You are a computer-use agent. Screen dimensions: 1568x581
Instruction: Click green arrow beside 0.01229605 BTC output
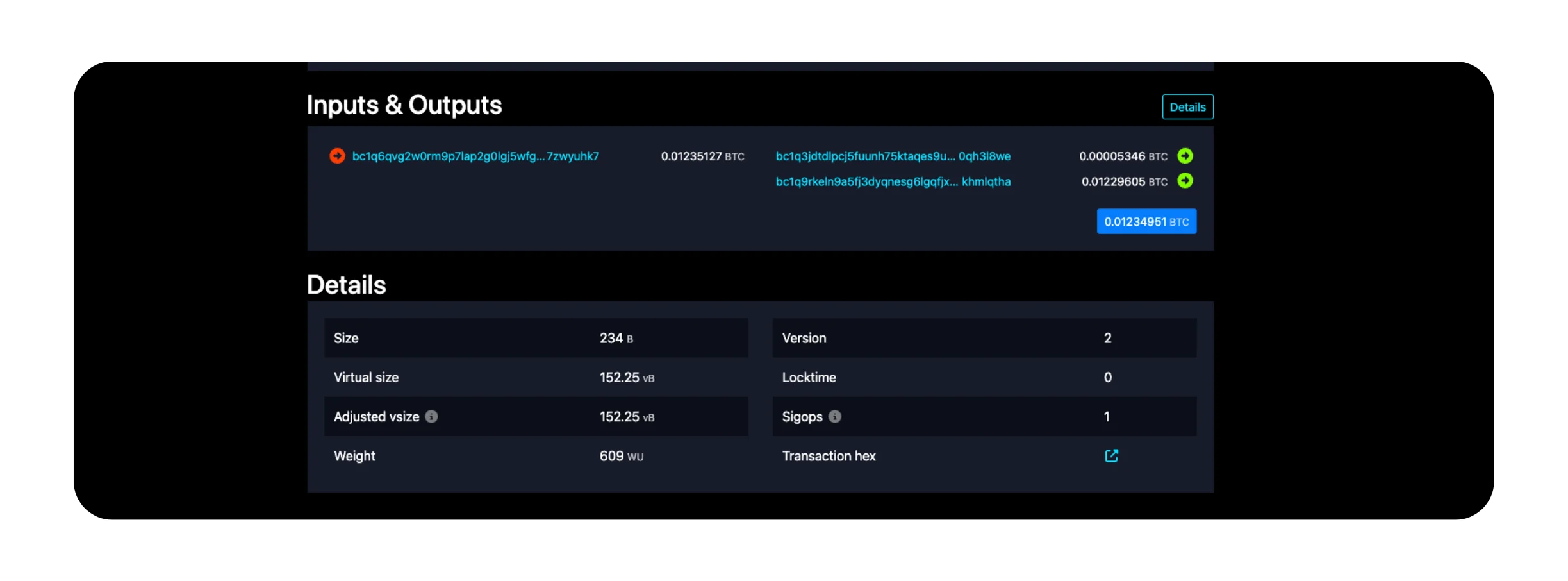click(1185, 181)
